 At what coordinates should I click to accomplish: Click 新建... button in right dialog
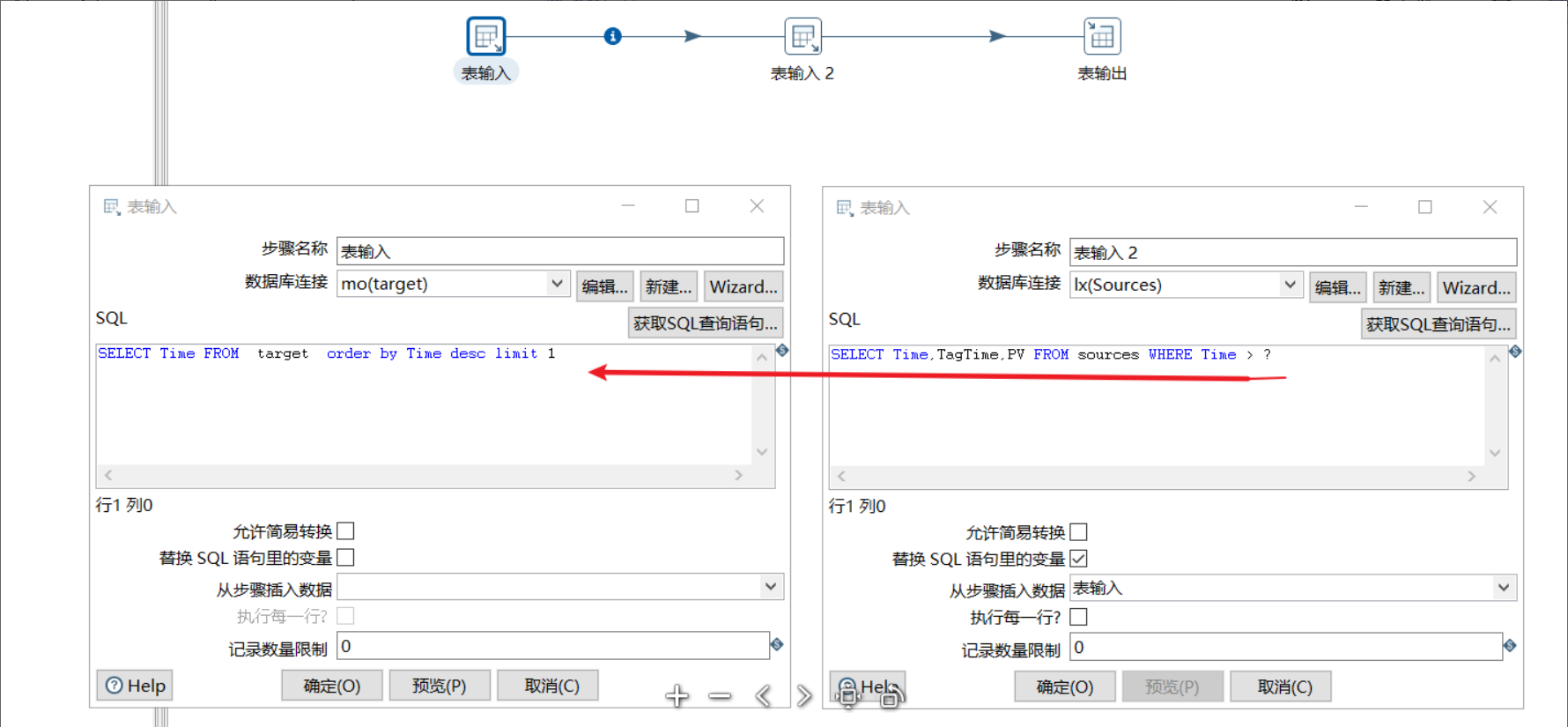tap(1402, 287)
